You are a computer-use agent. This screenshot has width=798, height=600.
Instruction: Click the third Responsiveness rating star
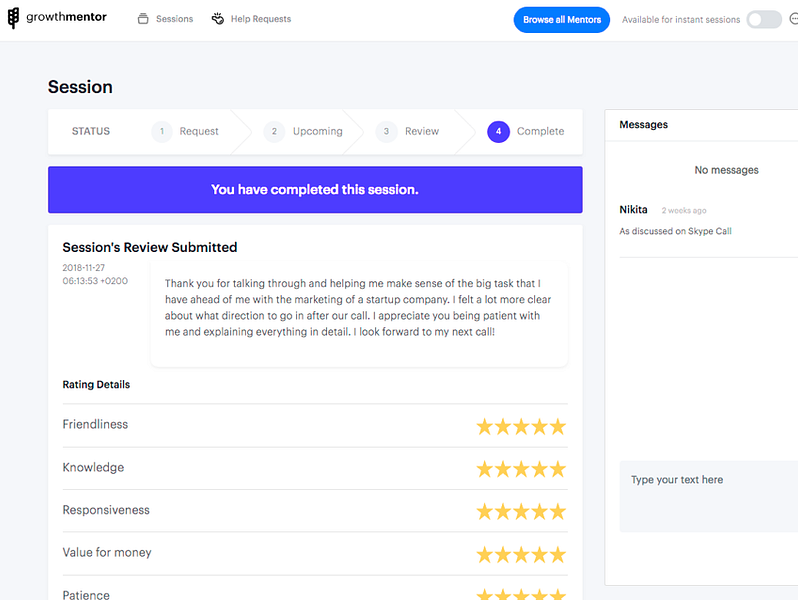click(521, 511)
